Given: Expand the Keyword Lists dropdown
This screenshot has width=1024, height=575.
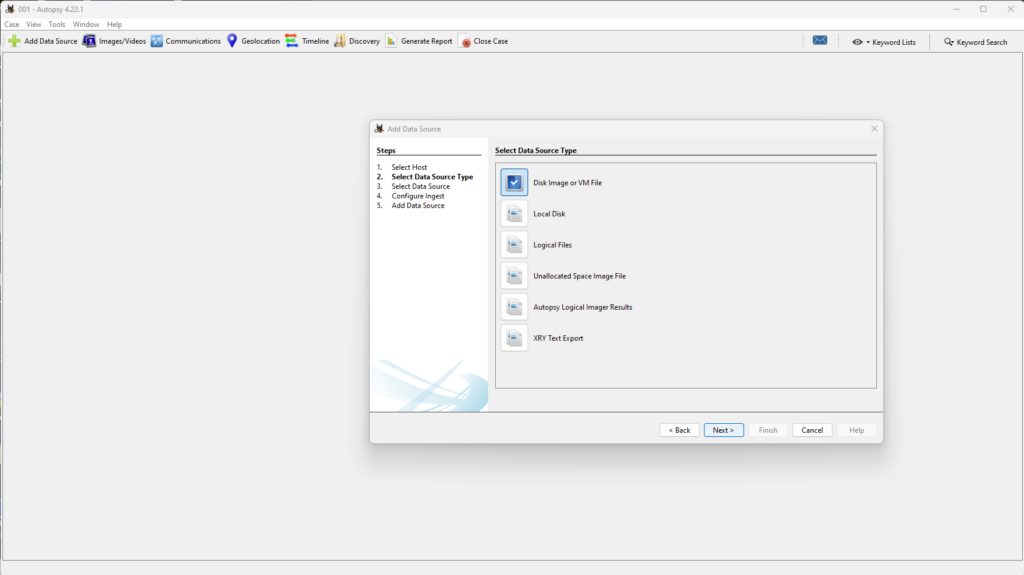Looking at the screenshot, I should pos(884,42).
